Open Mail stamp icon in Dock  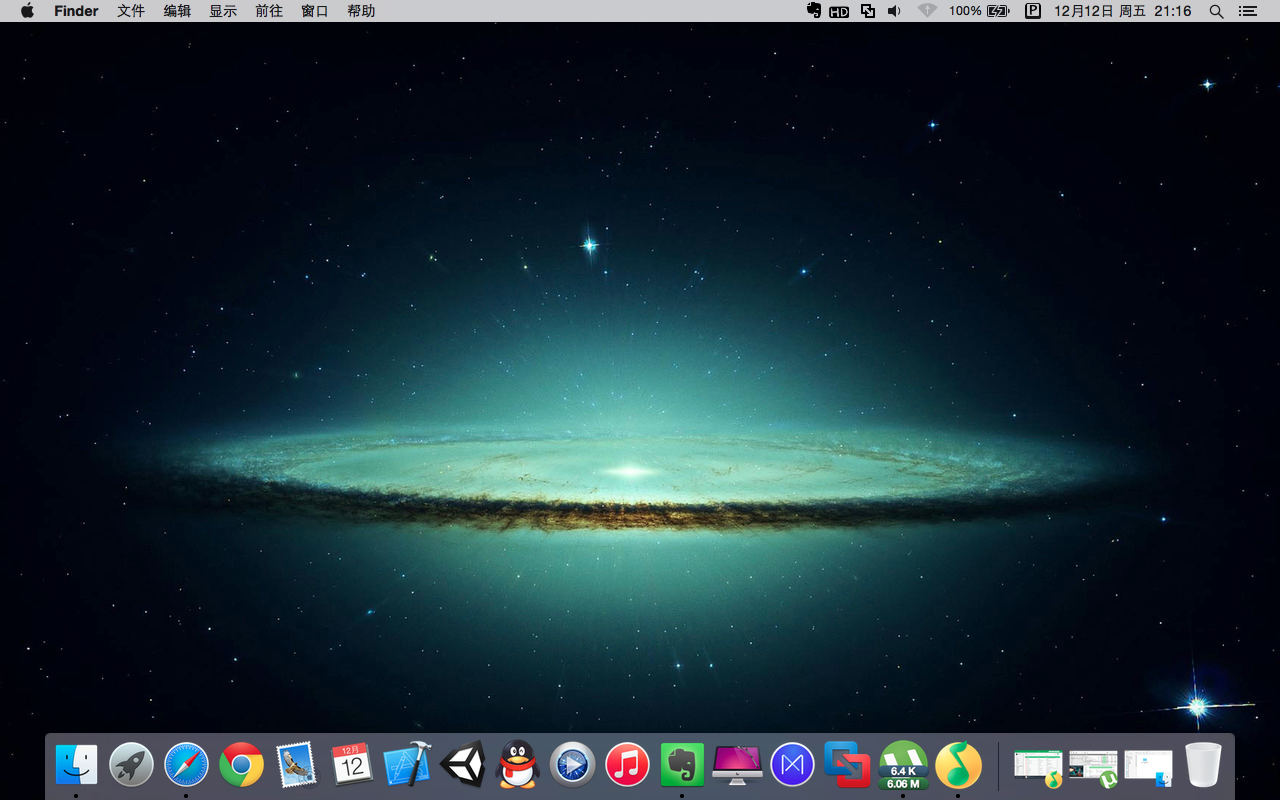click(x=296, y=765)
